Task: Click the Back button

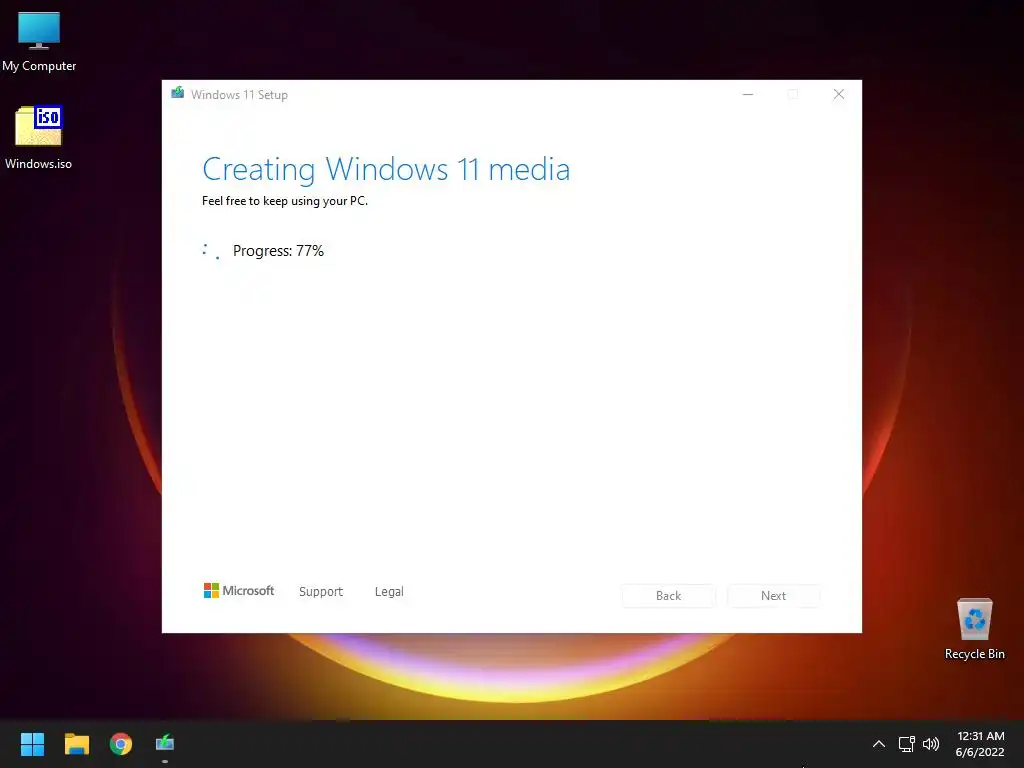Action: tap(668, 596)
